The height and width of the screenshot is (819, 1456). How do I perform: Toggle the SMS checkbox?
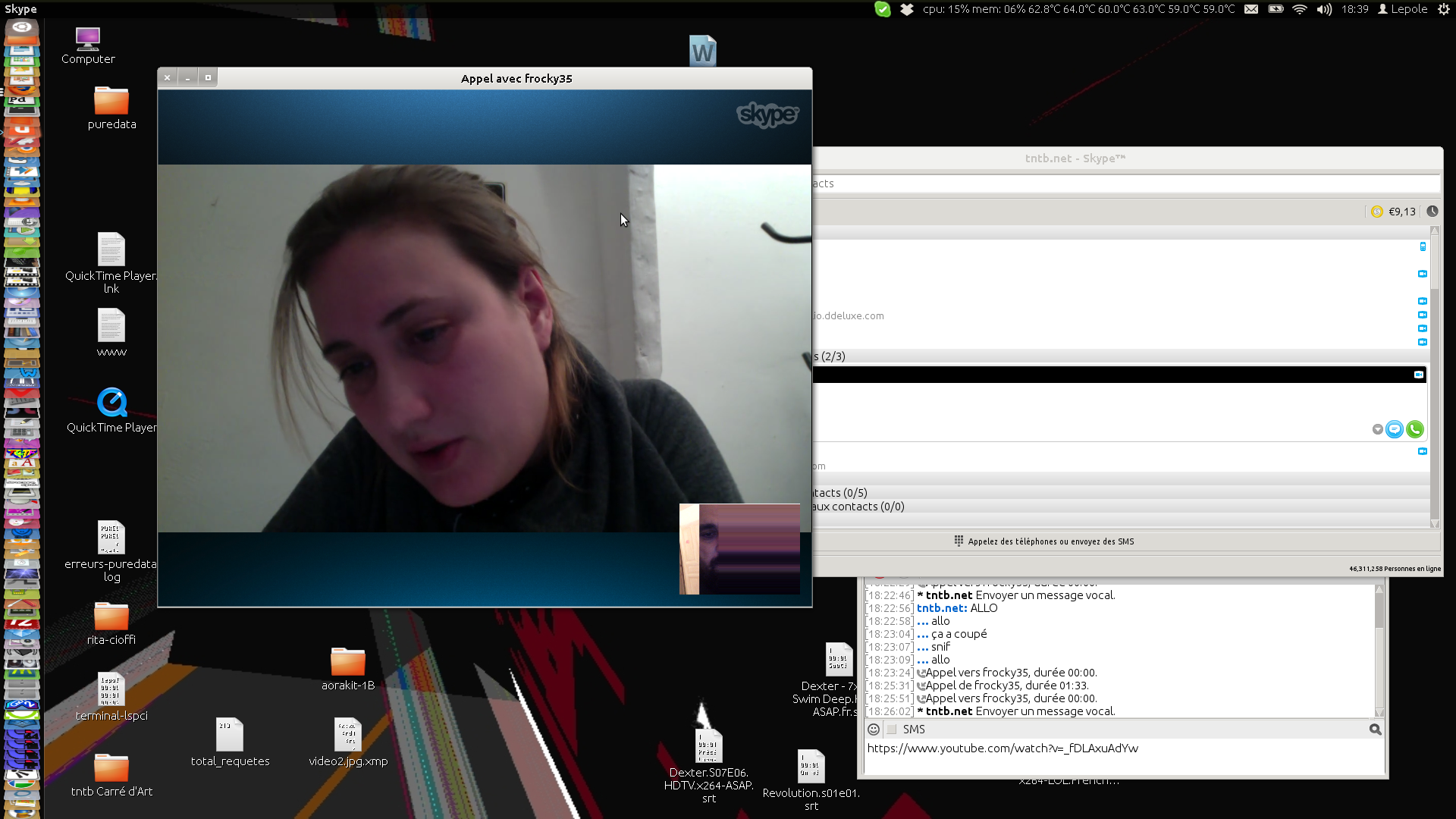(893, 730)
